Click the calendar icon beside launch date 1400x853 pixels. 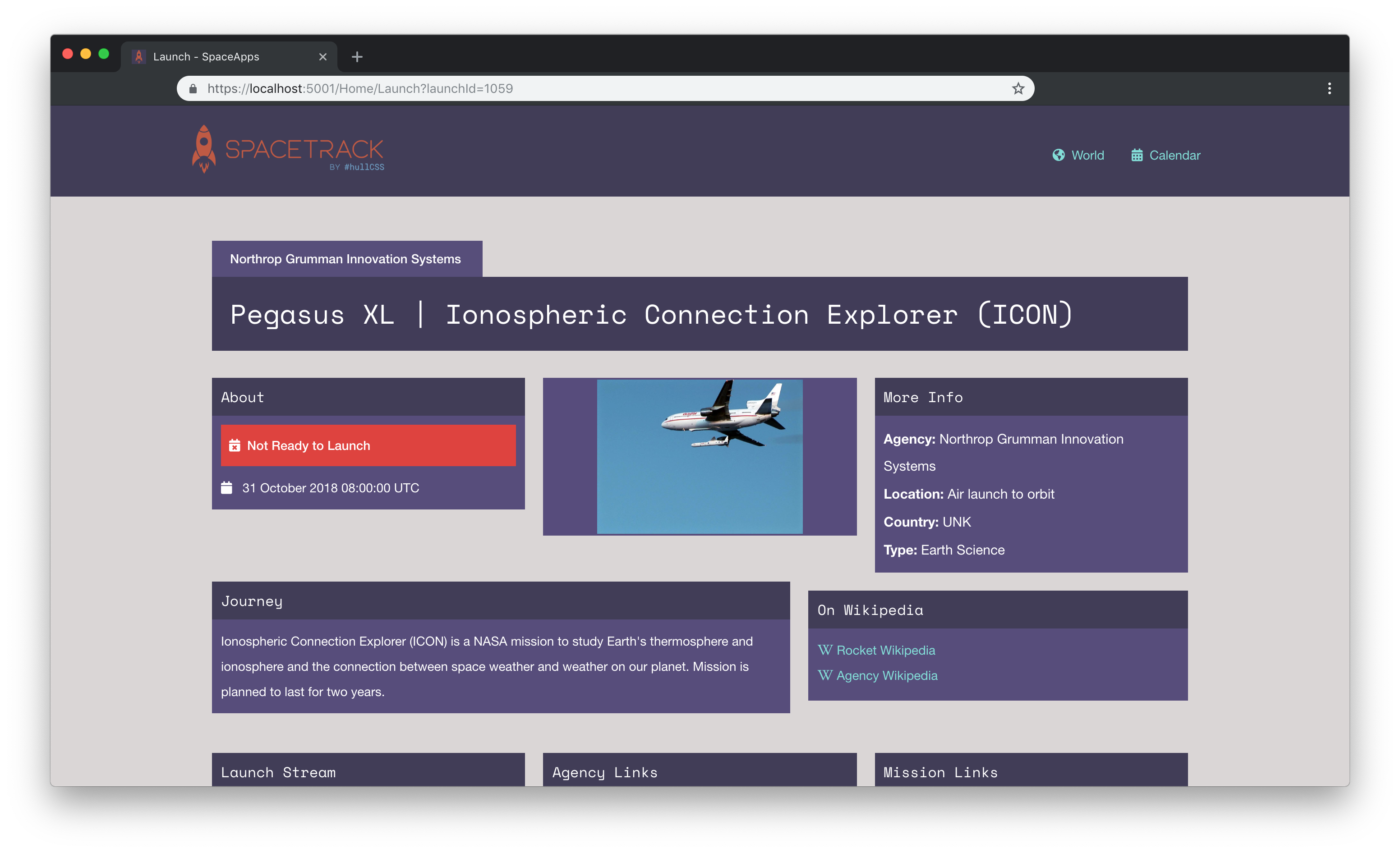(227, 488)
